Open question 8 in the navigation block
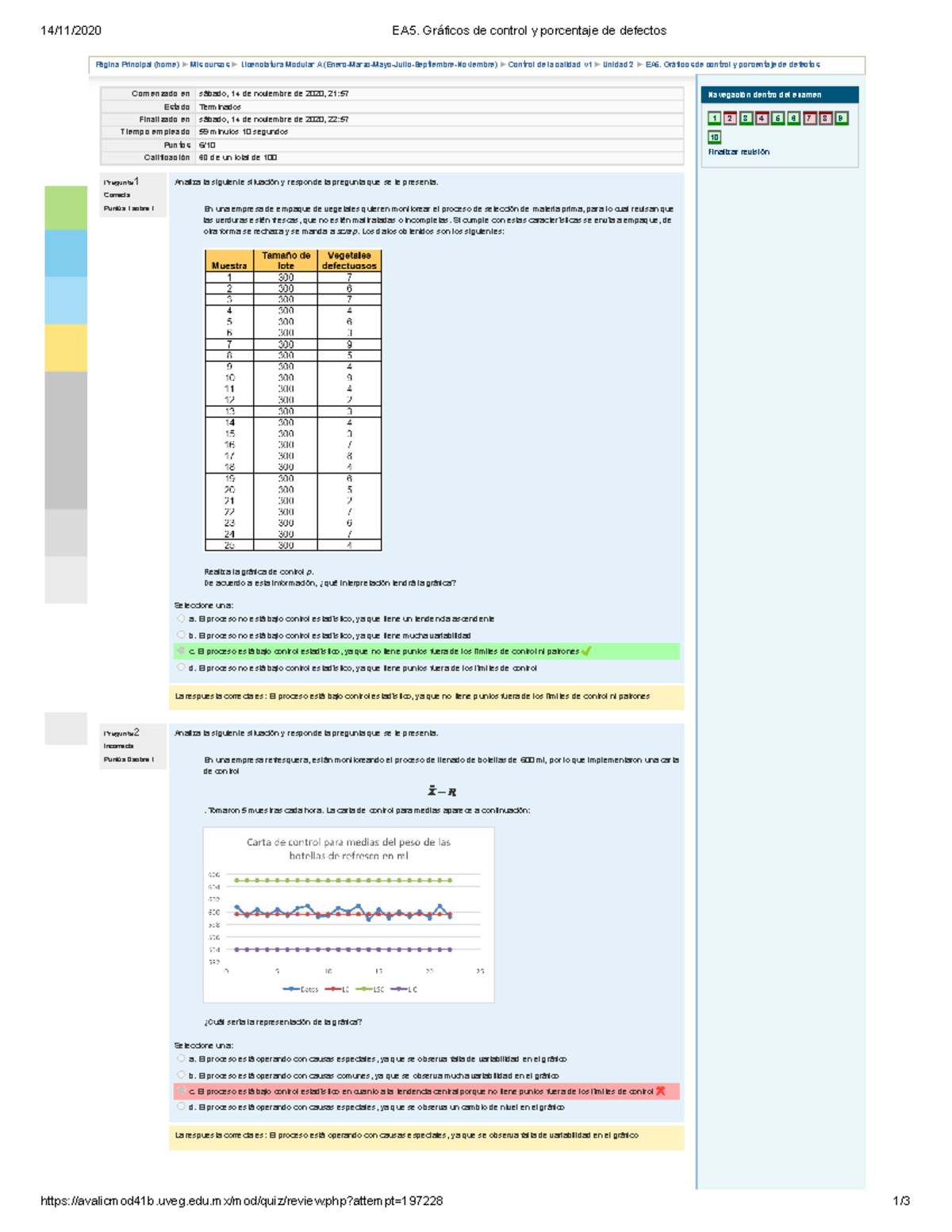The image size is (952, 1232). point(825,118)
